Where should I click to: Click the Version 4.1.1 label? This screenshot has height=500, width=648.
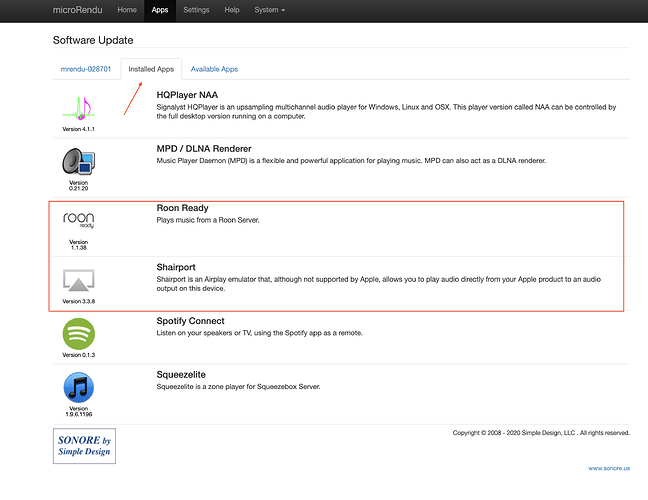(79, 129)
